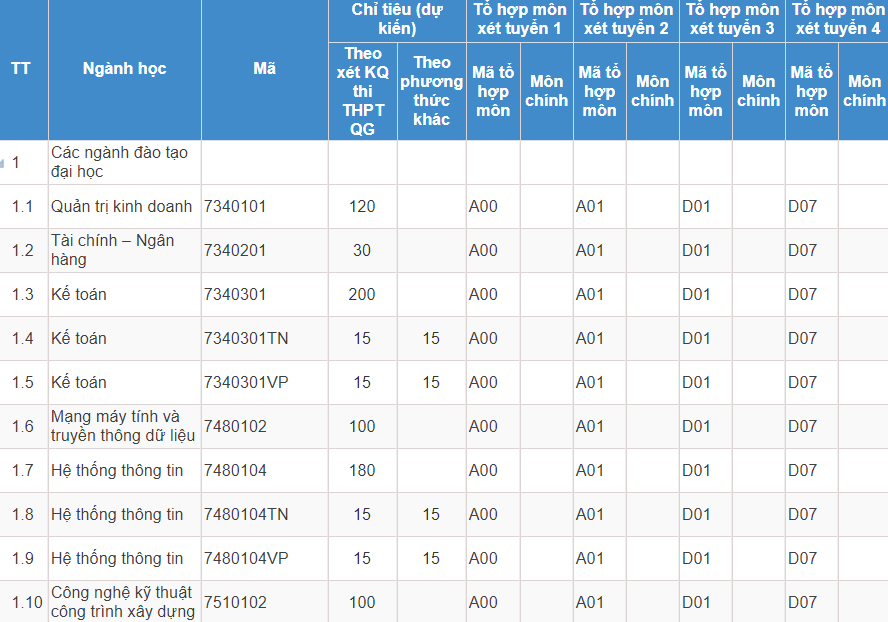Viewport: 888px width, 622px height.
Task: Click the "Theo xét KQ thi THPT QG" header
Action: (x=362, y=91)
